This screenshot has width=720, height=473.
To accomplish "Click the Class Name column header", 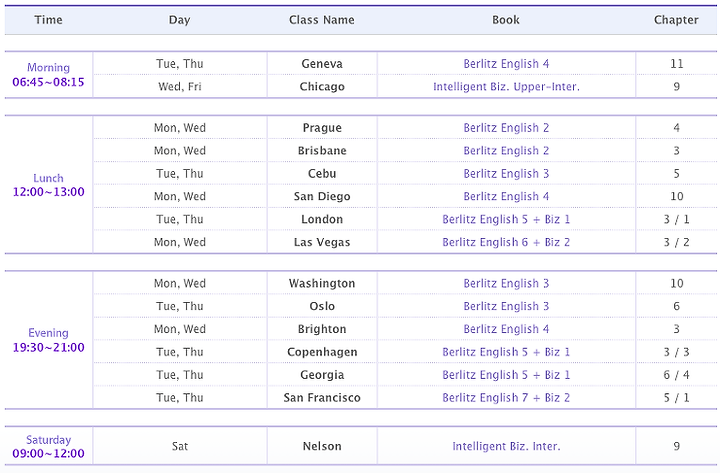I will click(321, 20).
